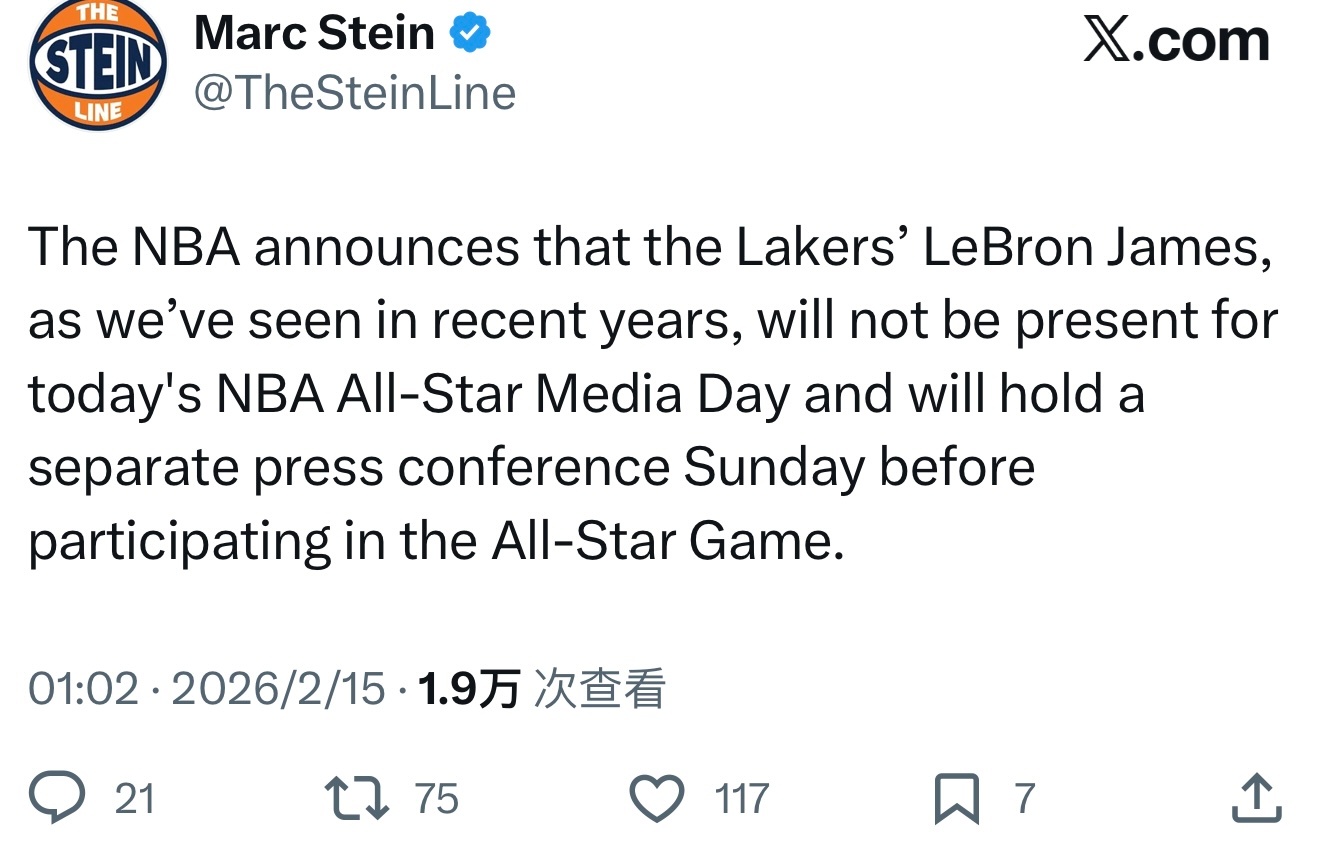Viewport: 1320px width, 857px height.
Task: Click the repost arrows icon
Action: (358, 799)
